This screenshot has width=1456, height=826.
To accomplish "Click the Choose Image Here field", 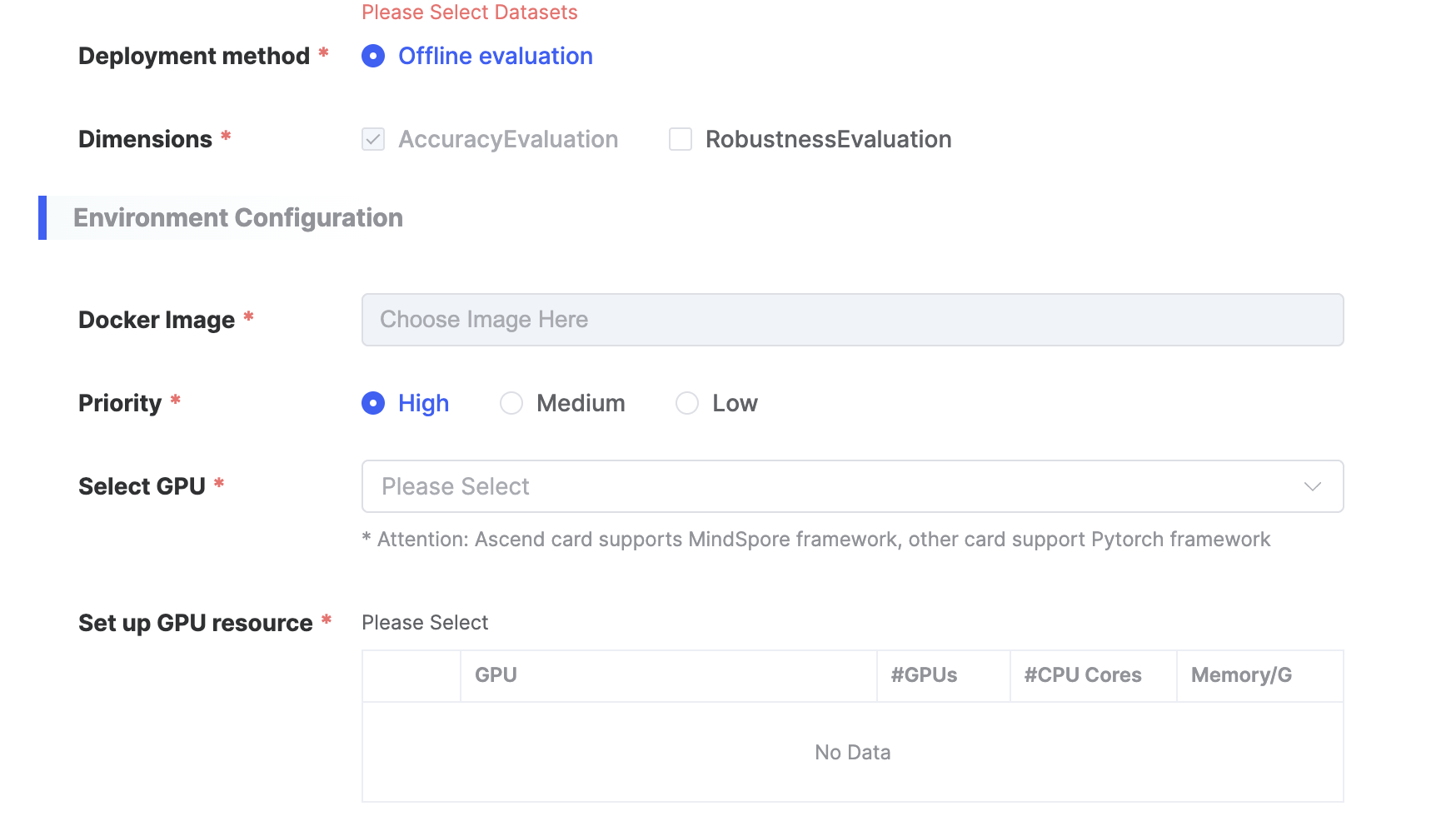I will coord(851,320).
